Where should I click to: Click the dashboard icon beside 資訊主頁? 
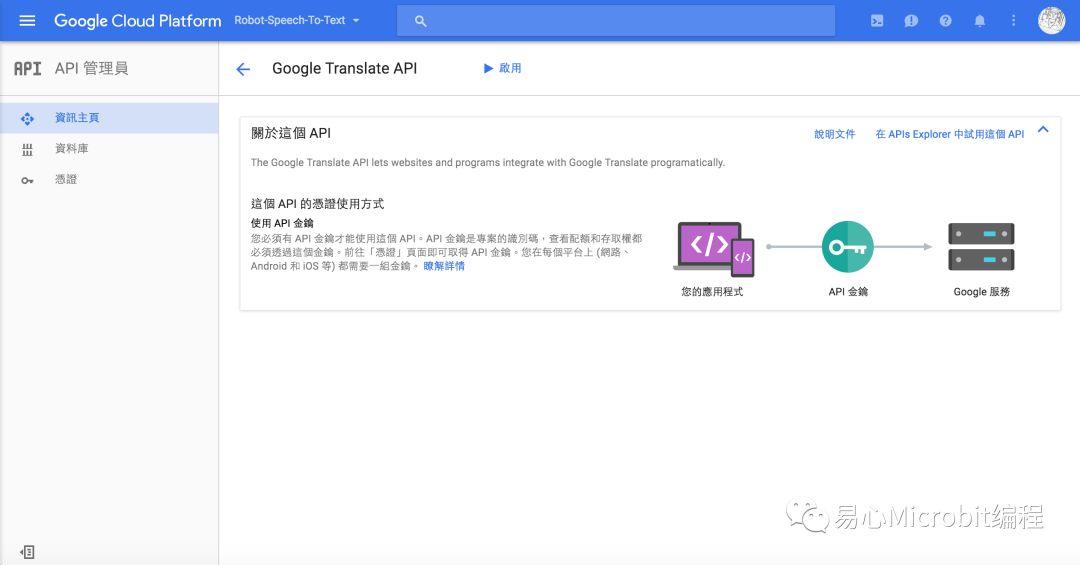click(x=28, y=119)
